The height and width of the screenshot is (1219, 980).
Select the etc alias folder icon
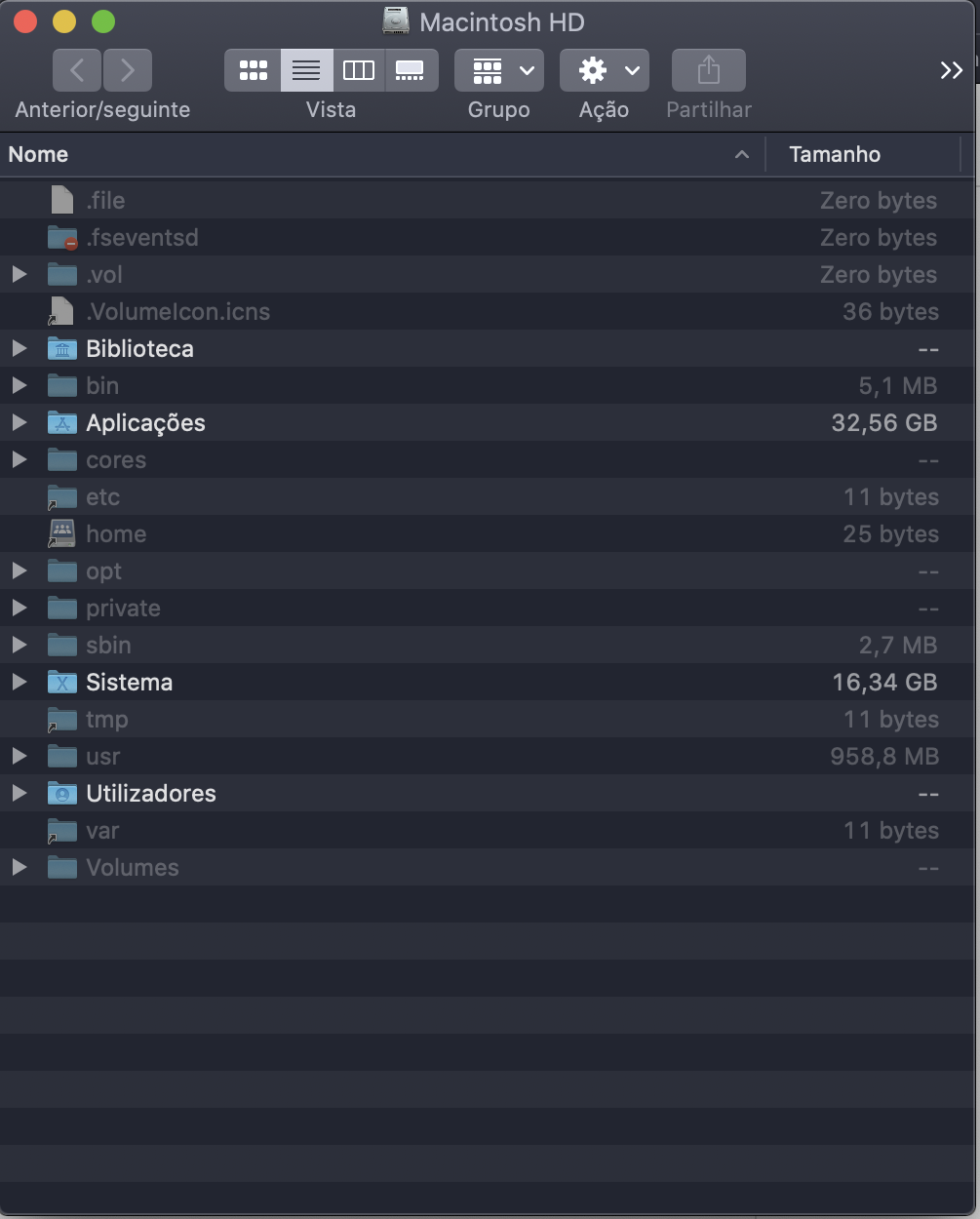(x=62, y=497)
